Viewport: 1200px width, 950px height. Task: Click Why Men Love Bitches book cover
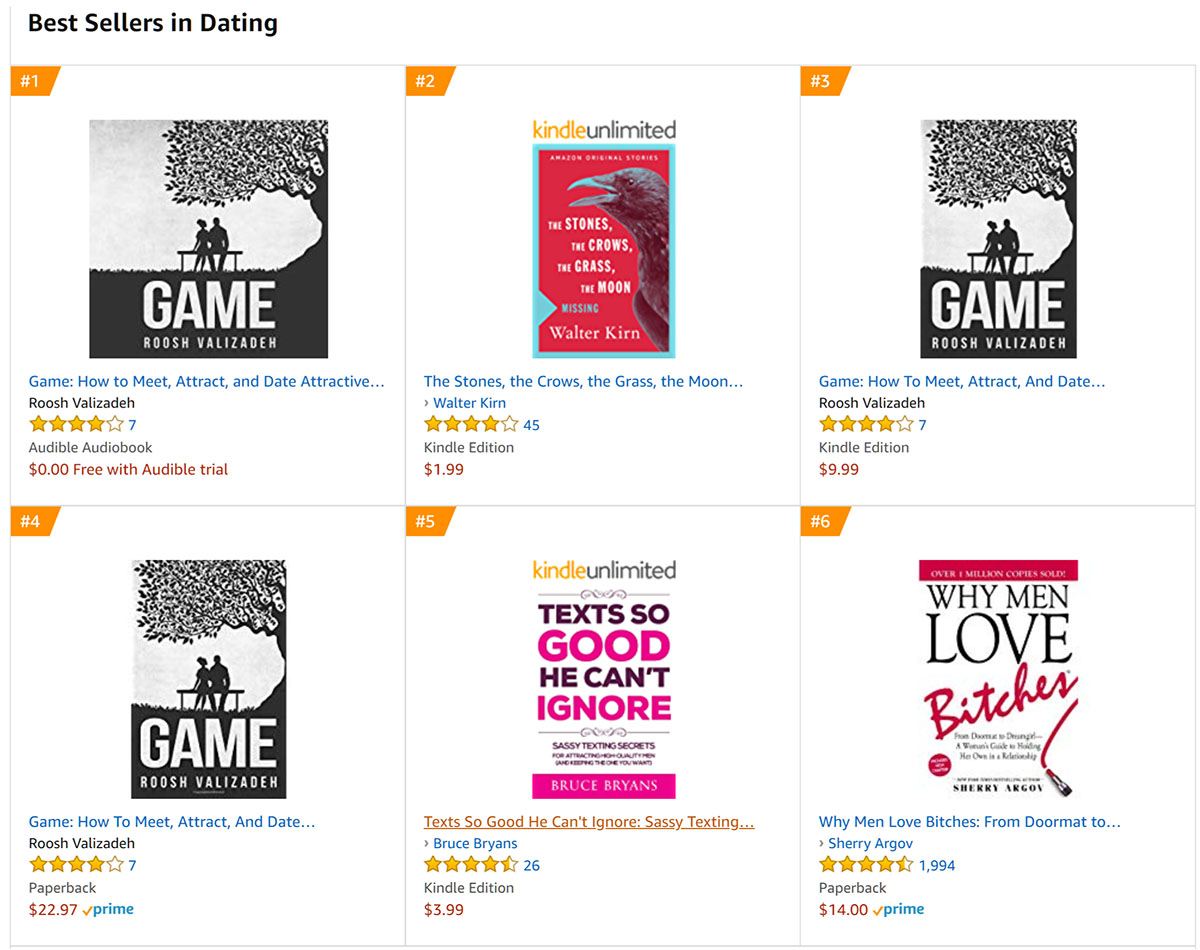998,679
